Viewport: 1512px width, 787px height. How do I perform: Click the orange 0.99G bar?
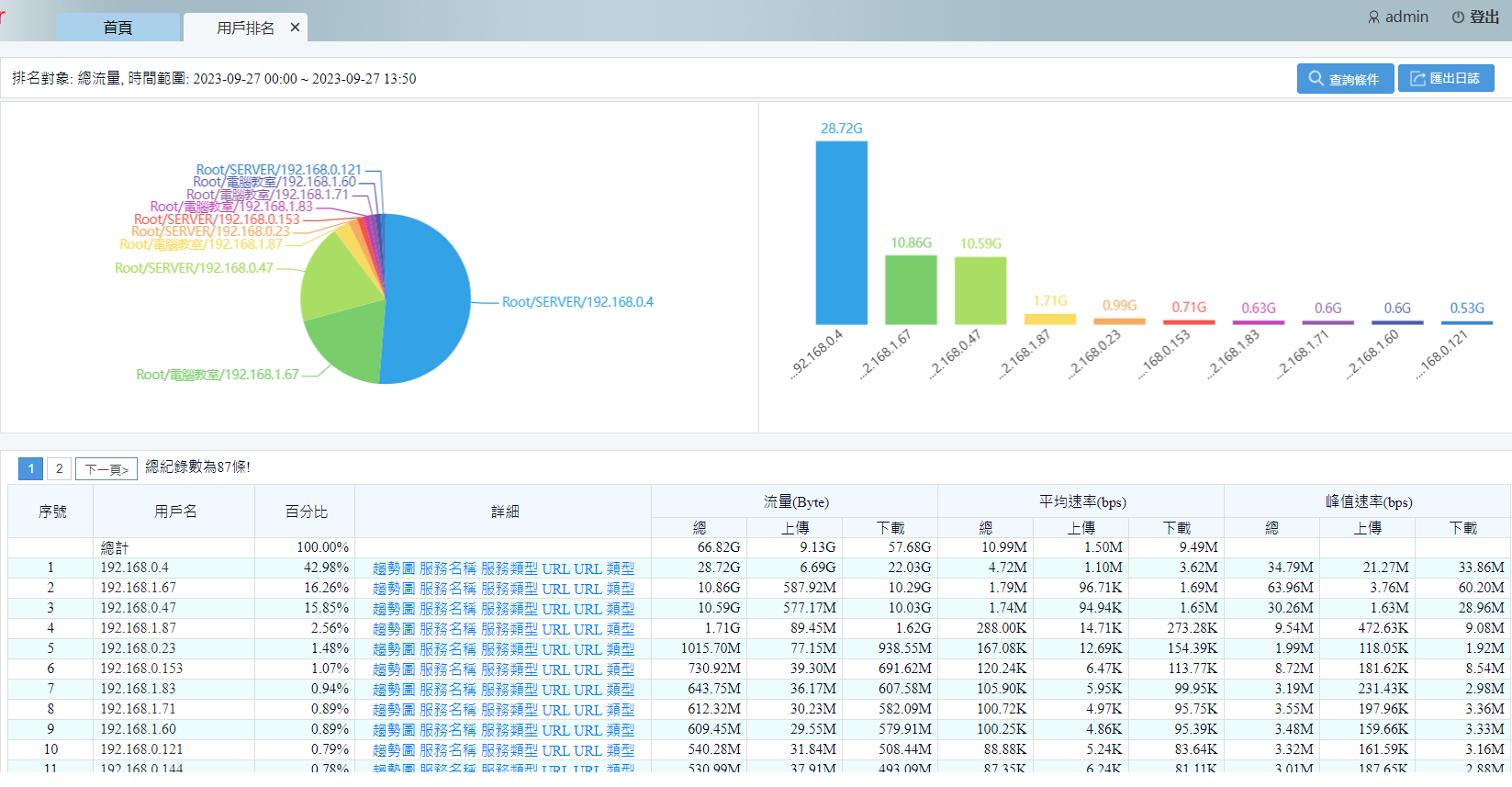click(1119, 321)
